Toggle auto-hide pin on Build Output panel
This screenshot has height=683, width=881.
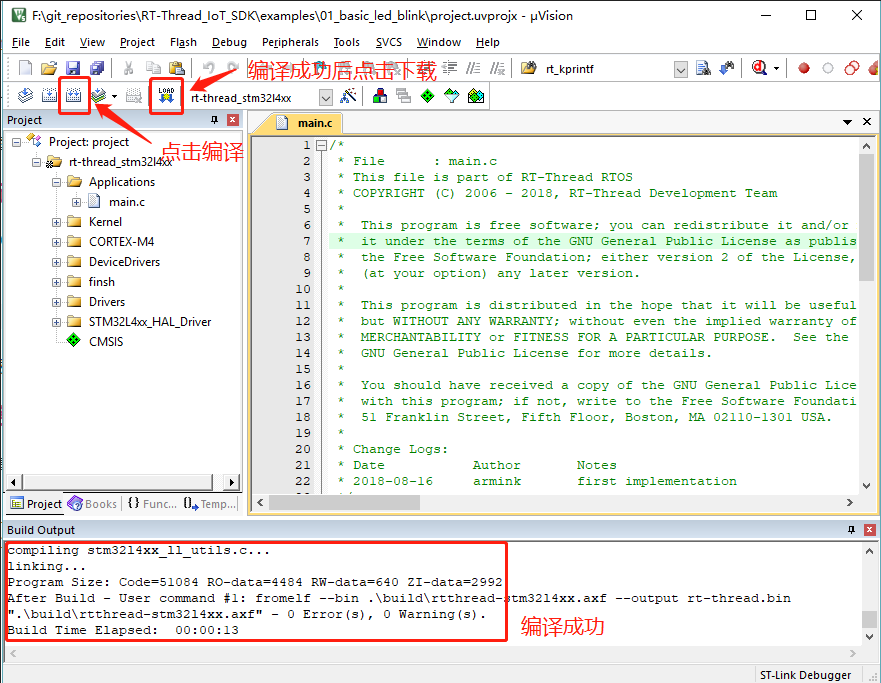click(851, 530)
